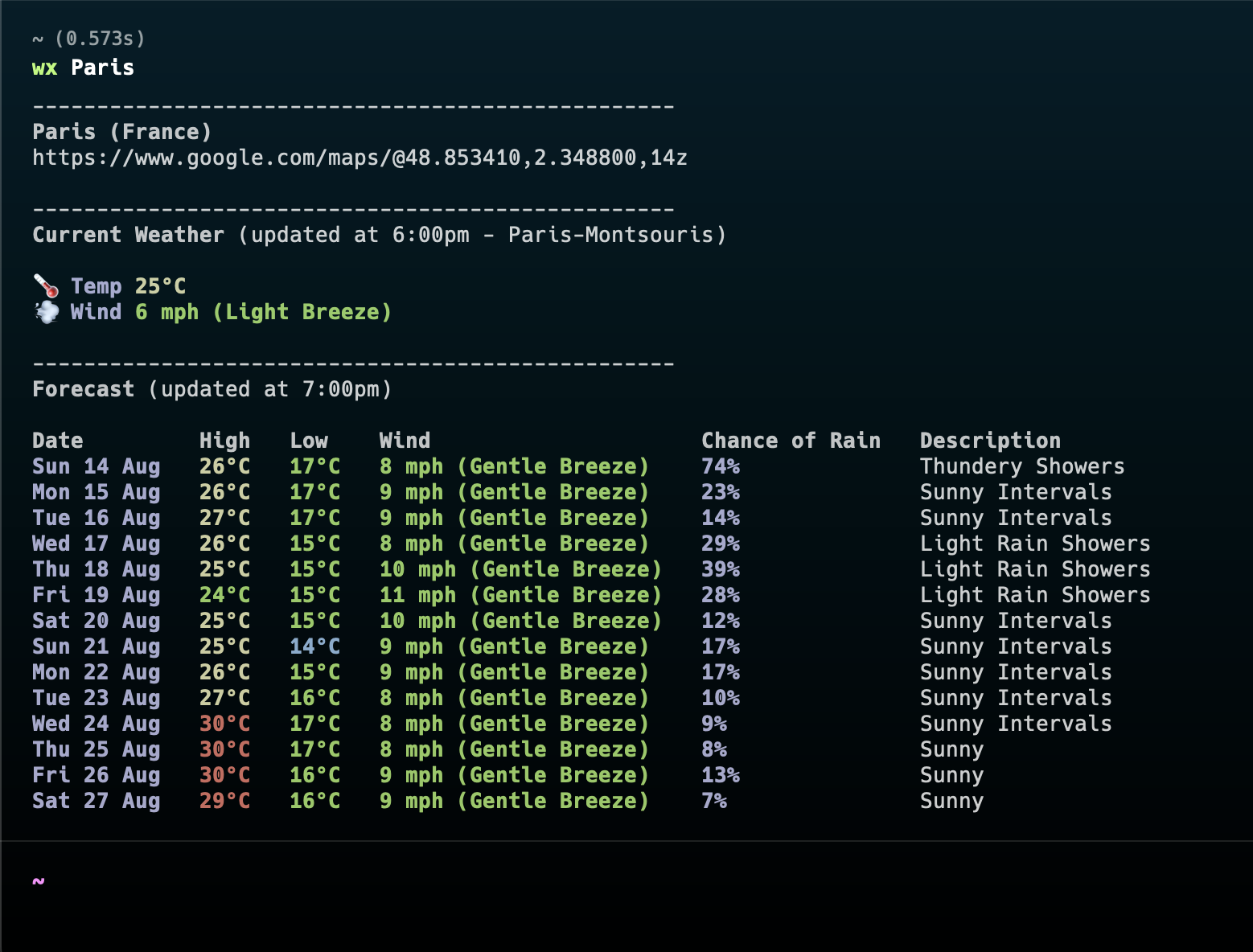This screenshot has width=1253, height=952.
Task: Click the 24°C high on Fri 19 Aug
Action: point(224,595)
